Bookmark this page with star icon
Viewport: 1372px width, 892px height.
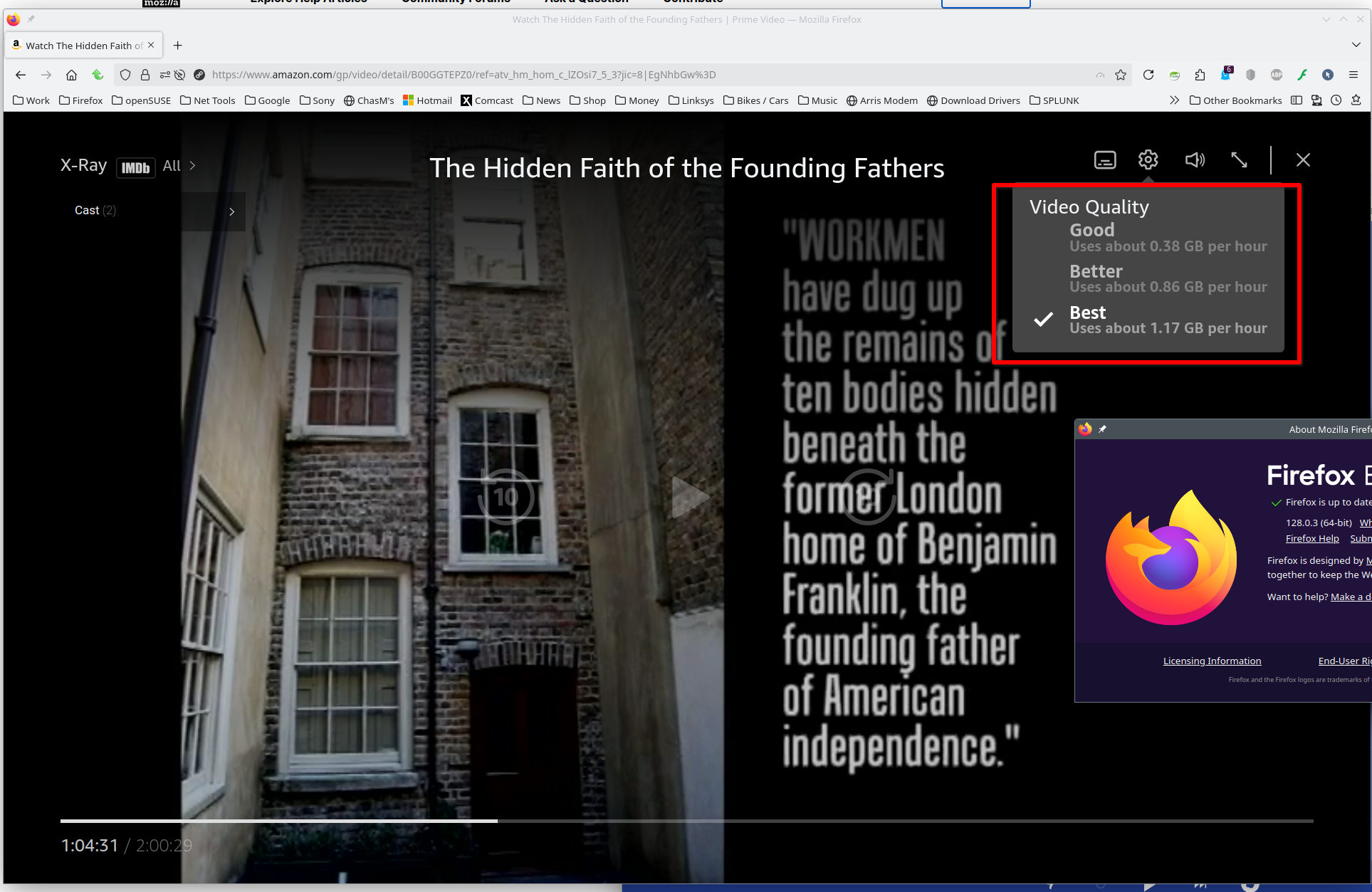[x=1121, y=75]
